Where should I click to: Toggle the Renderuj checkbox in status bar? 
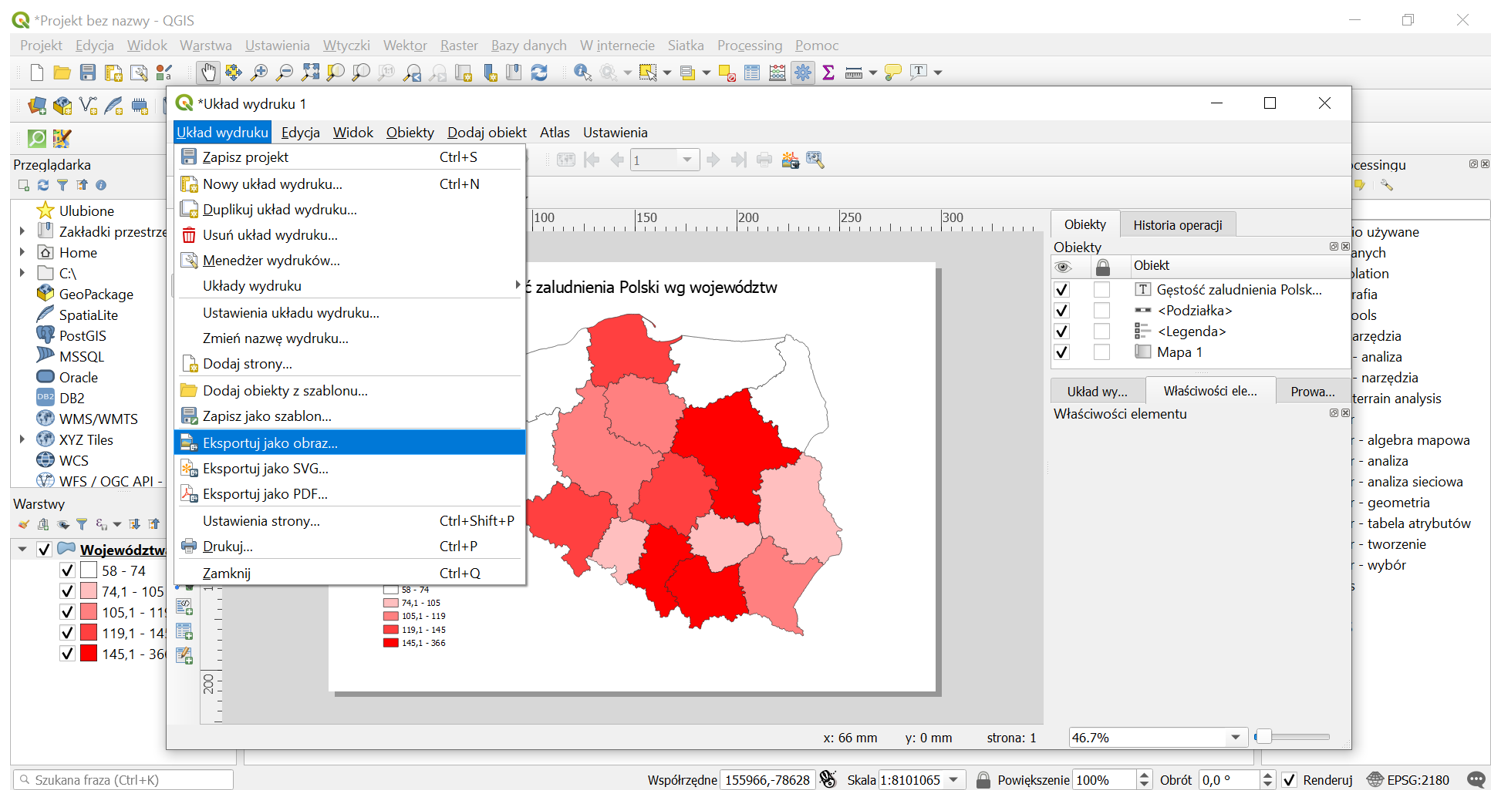(1289, 779)
